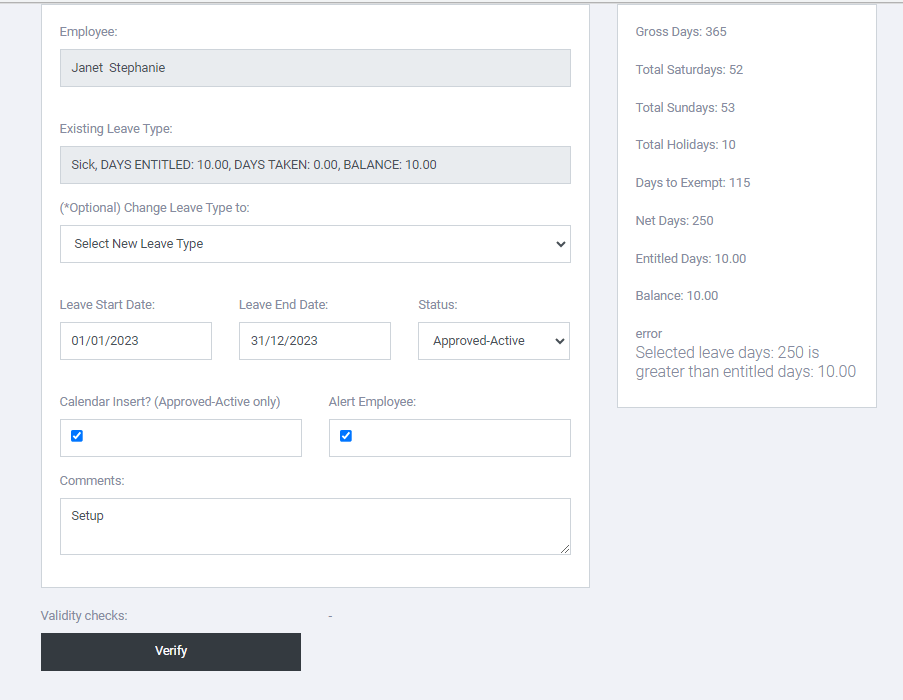Click the Existing Leave Type field

tap(315, 165)
